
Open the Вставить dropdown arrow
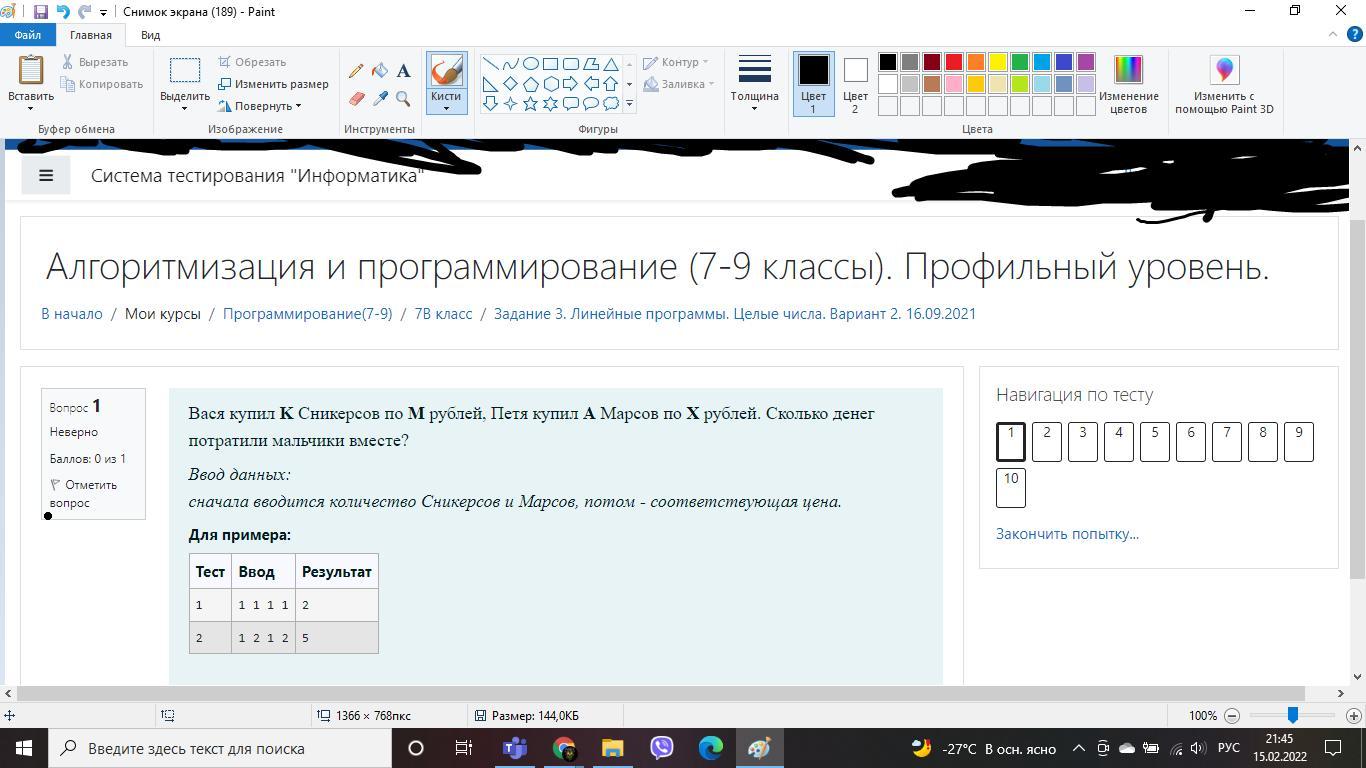click(31, 108)
